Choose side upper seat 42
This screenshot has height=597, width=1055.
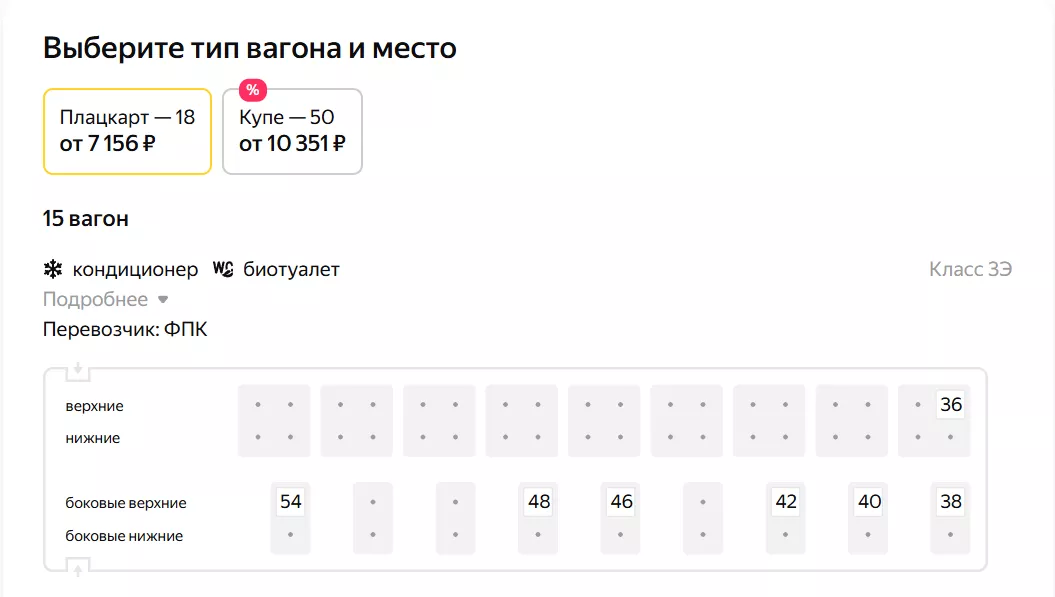coord(786,501)
